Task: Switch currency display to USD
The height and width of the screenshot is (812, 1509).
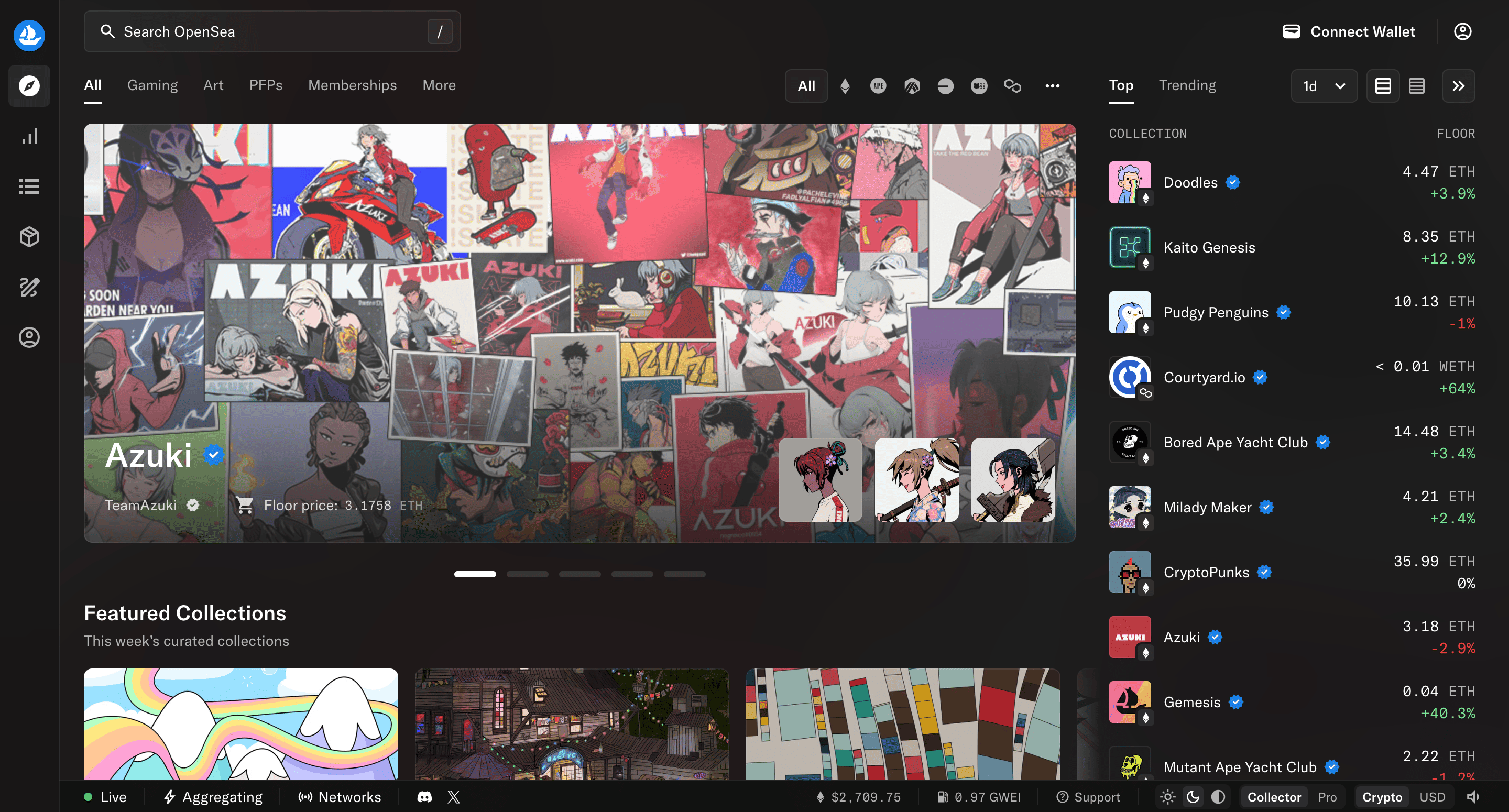Action: pyautogui.click(x=1431, y=797)
